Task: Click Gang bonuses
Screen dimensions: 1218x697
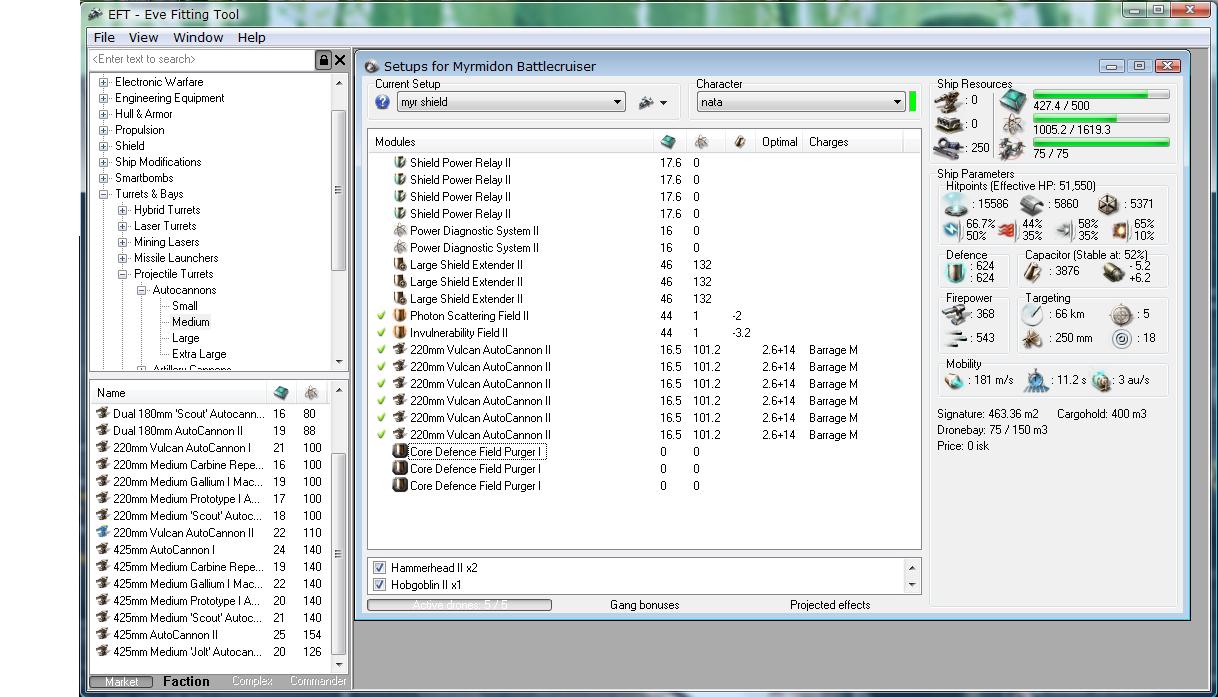Action: pos(644,605)
